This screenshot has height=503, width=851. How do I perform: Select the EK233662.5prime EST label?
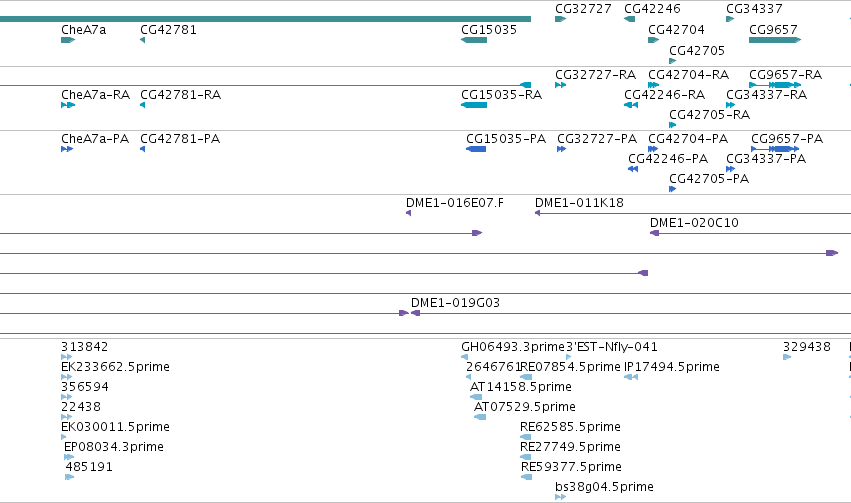[115, 367]
